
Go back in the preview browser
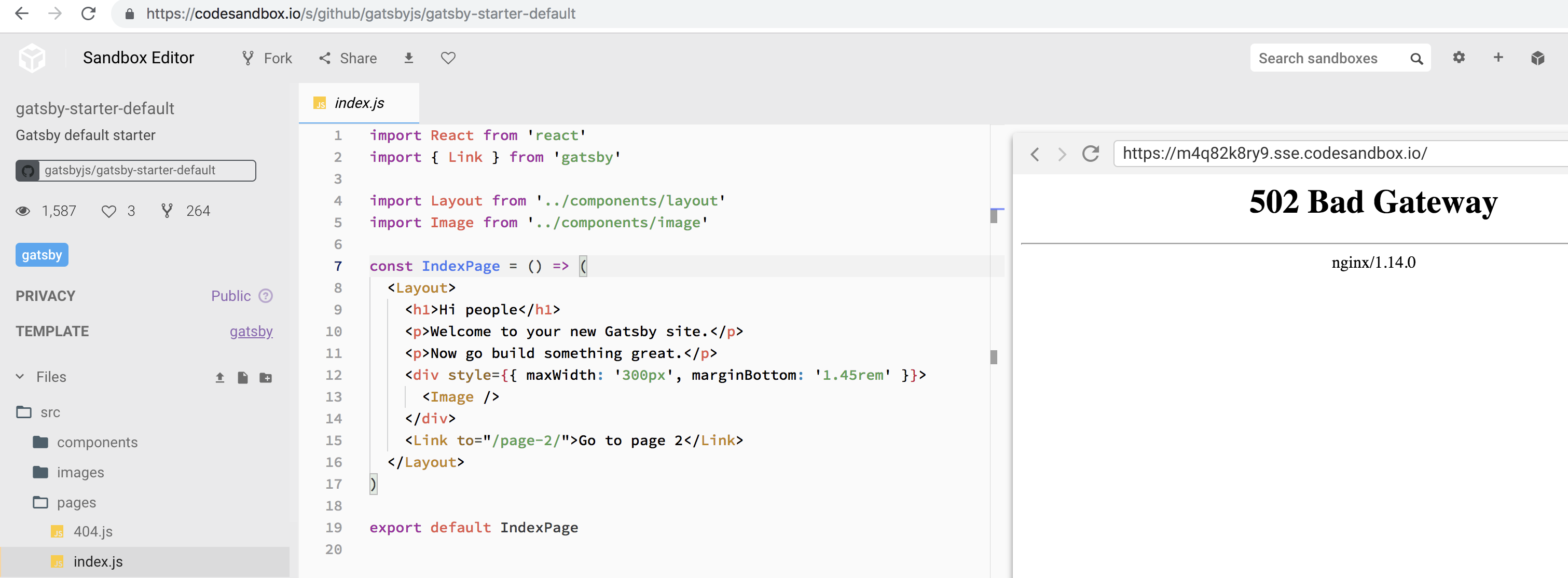[x=1035, y=154]
